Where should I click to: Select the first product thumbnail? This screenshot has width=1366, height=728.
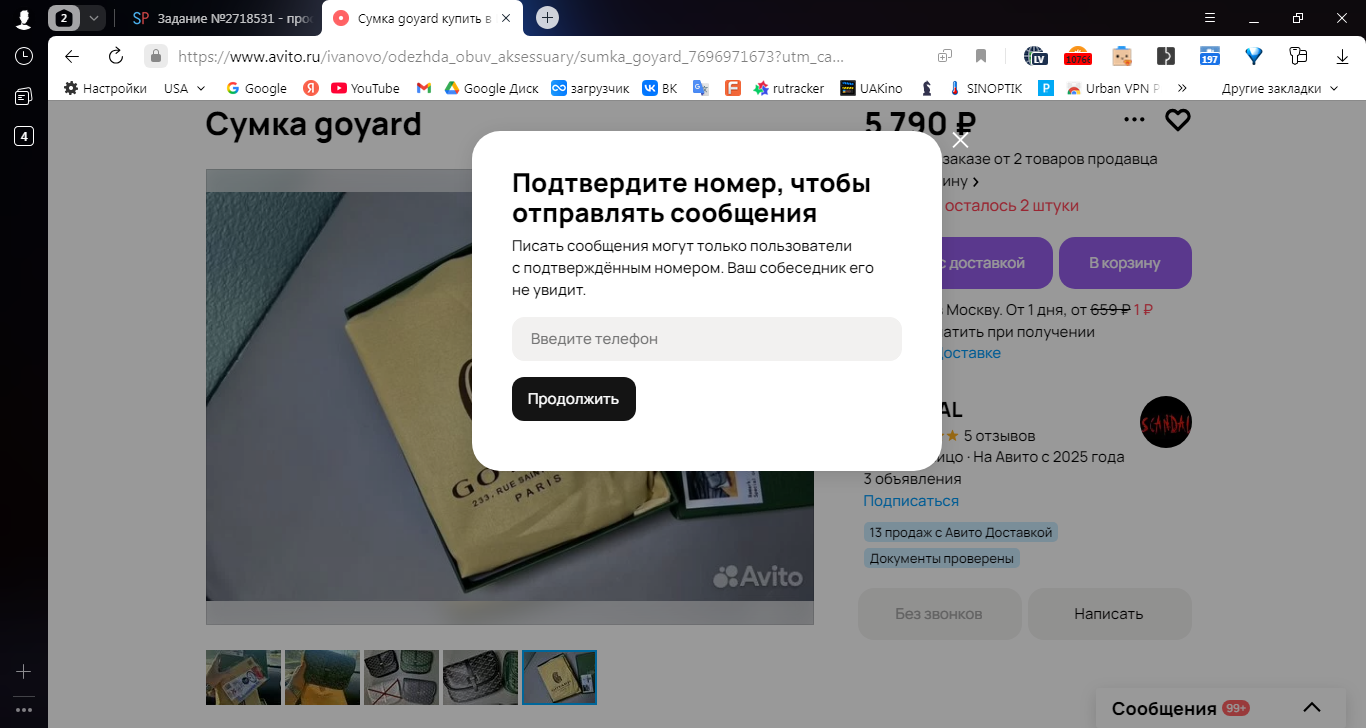(x=243, y=678)
